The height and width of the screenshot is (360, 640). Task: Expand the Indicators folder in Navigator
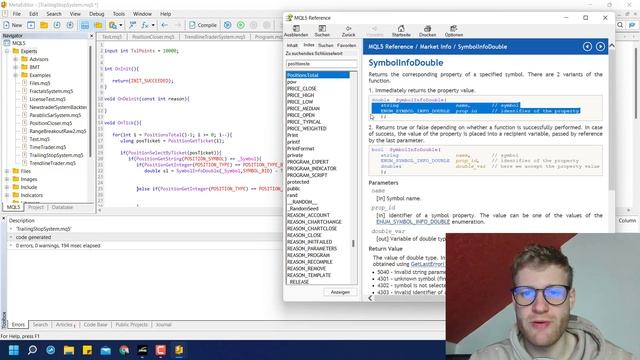[7, 195]
